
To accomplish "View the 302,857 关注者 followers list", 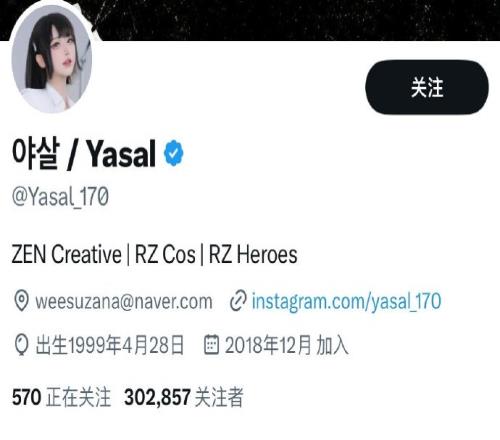I will (184, 397).
